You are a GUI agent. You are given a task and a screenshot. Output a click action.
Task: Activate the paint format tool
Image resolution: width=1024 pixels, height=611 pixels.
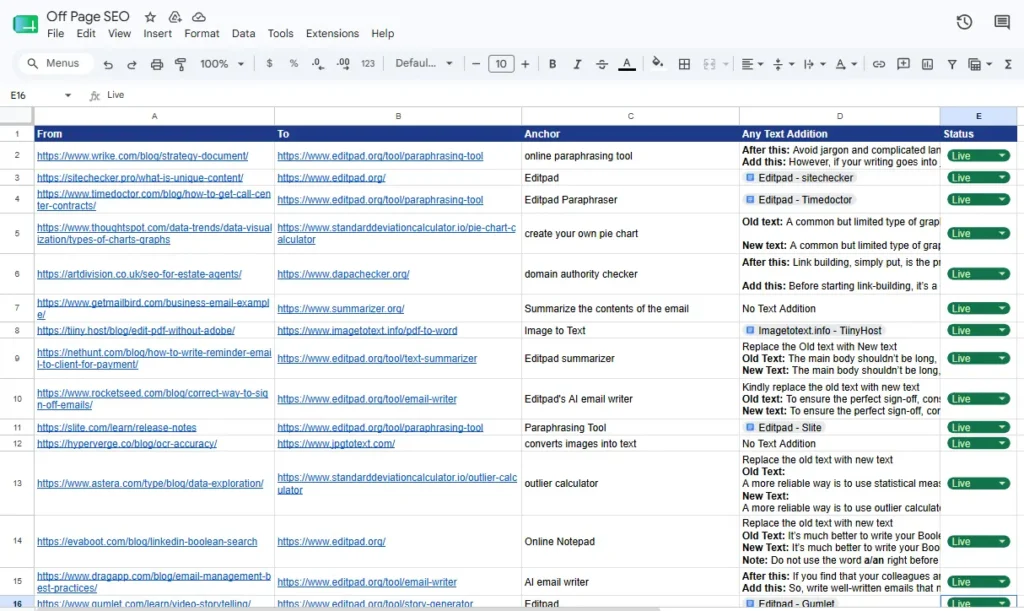[180, 64]
